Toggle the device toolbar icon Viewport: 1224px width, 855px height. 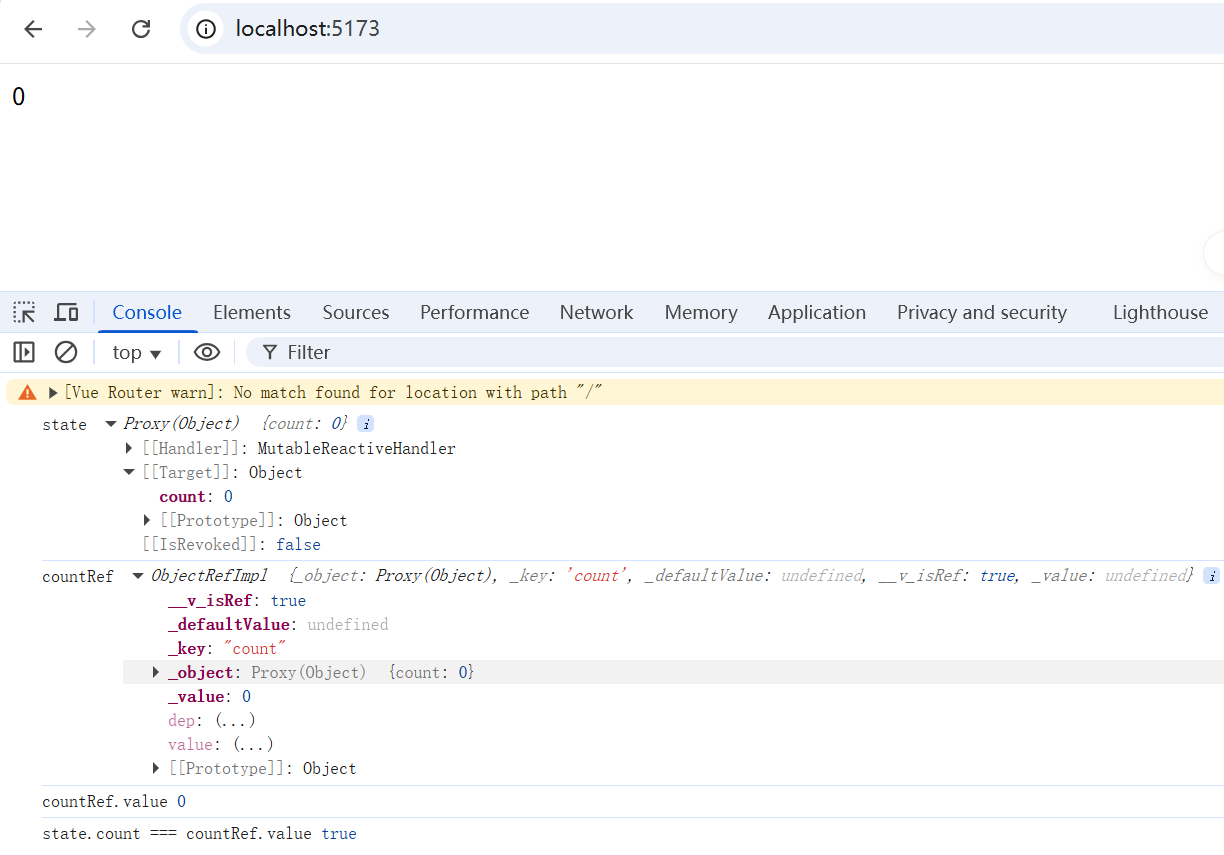(x=66, y=312)
